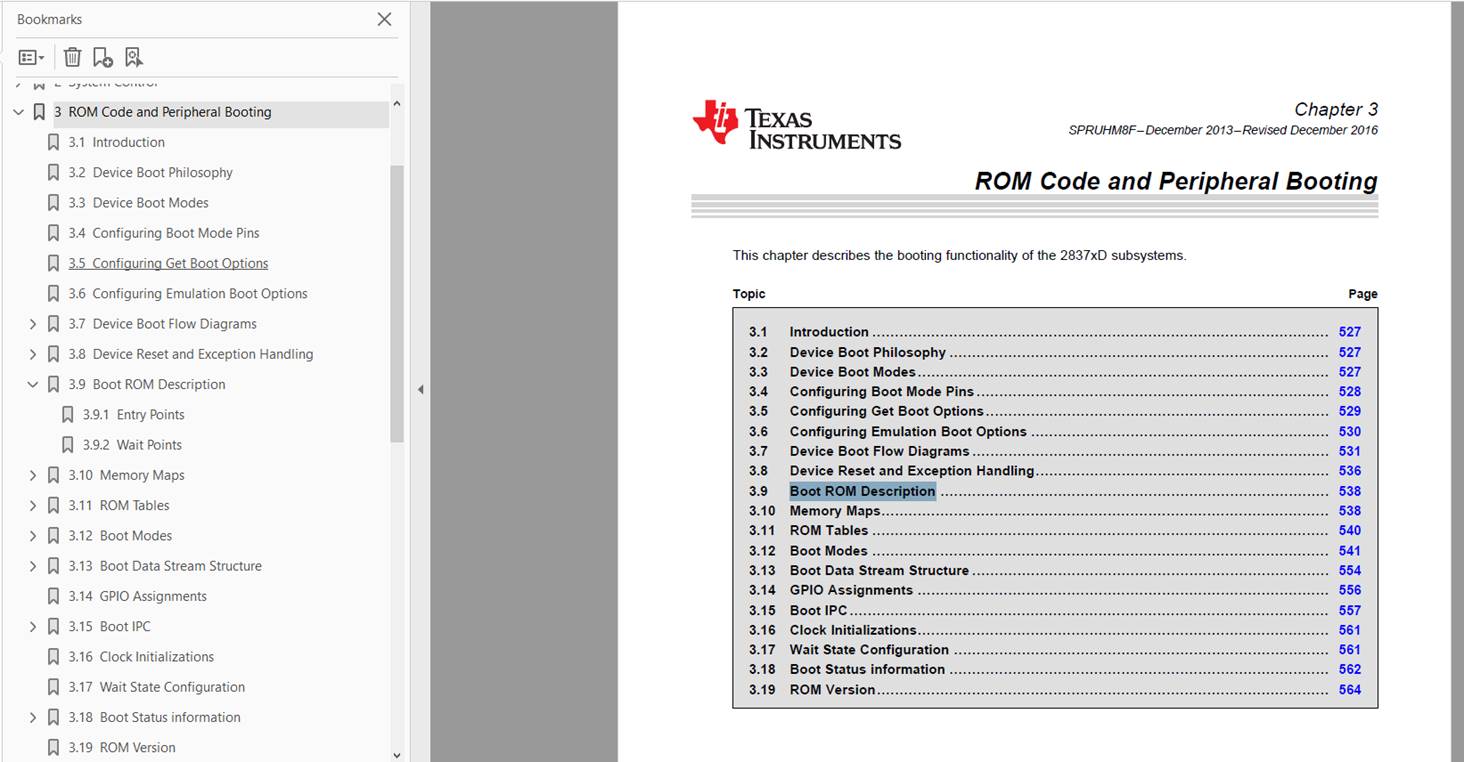Follow TOC link Wait State Configuration

click(869, 650)
